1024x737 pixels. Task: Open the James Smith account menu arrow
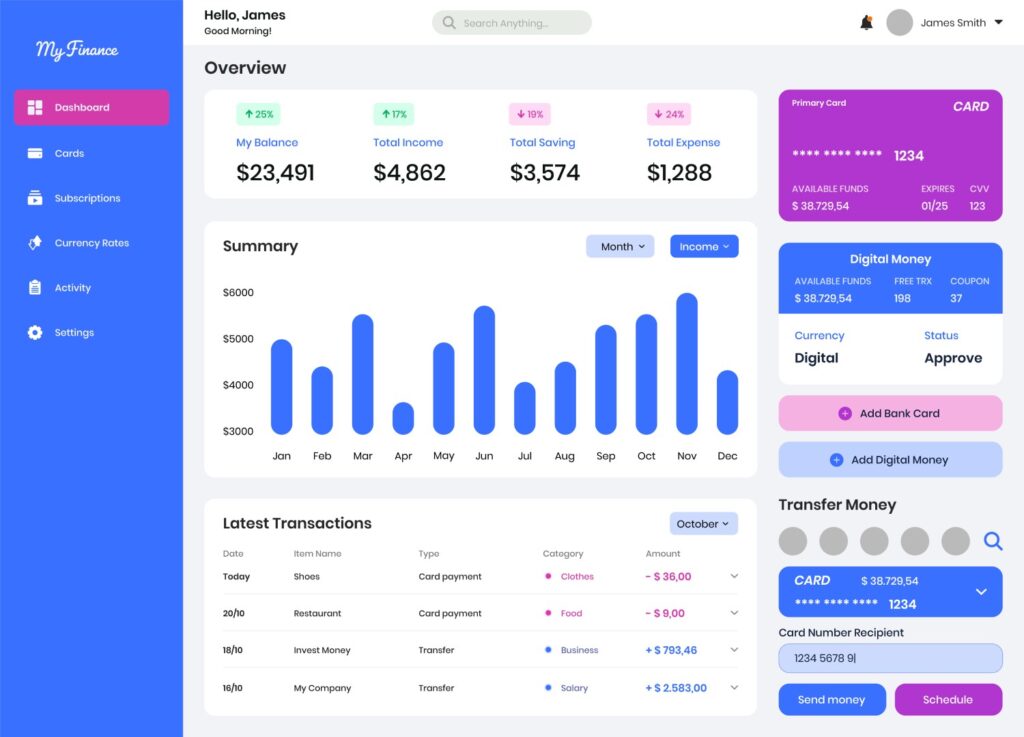click(998, 23)
